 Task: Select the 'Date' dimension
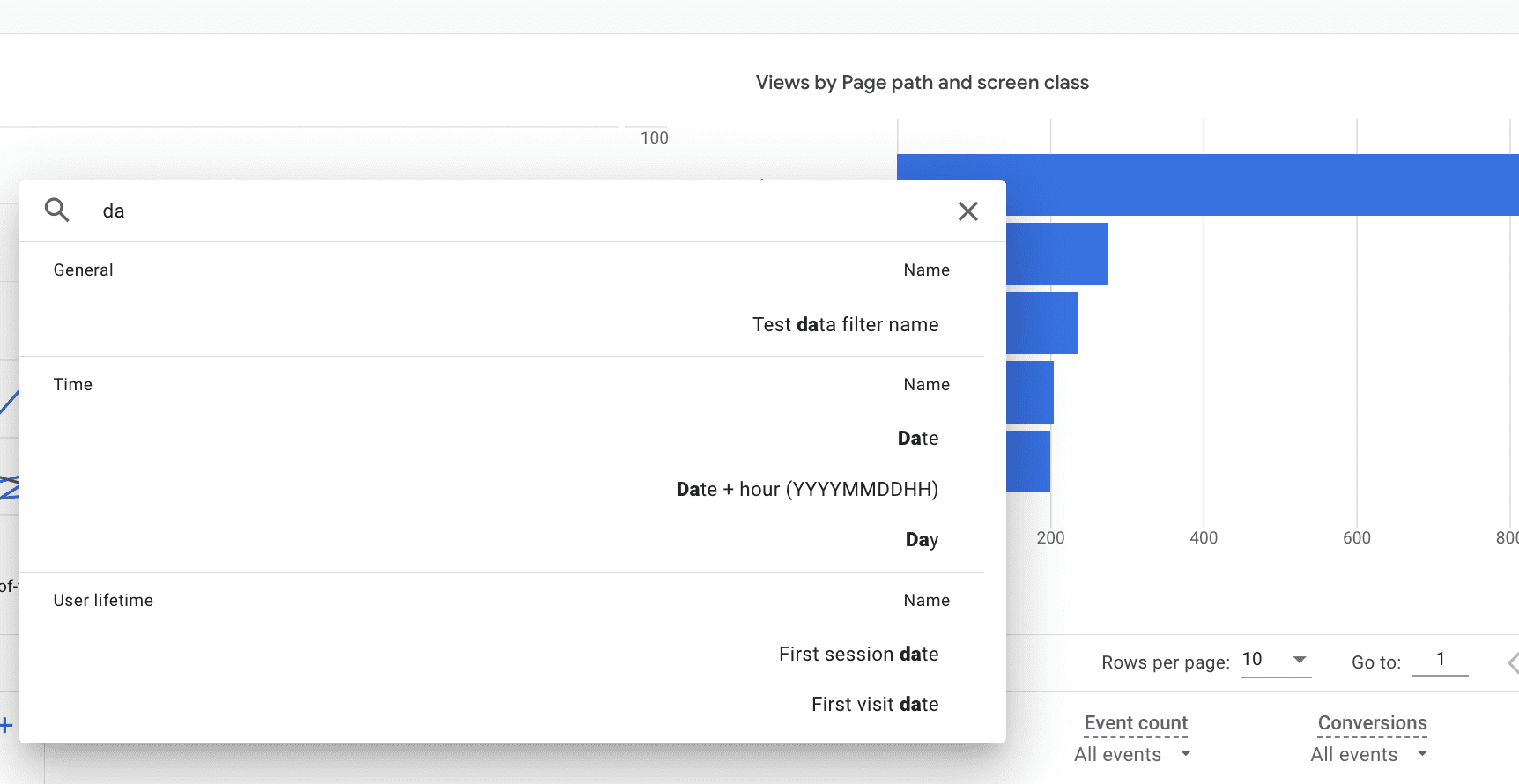point(917,438)
